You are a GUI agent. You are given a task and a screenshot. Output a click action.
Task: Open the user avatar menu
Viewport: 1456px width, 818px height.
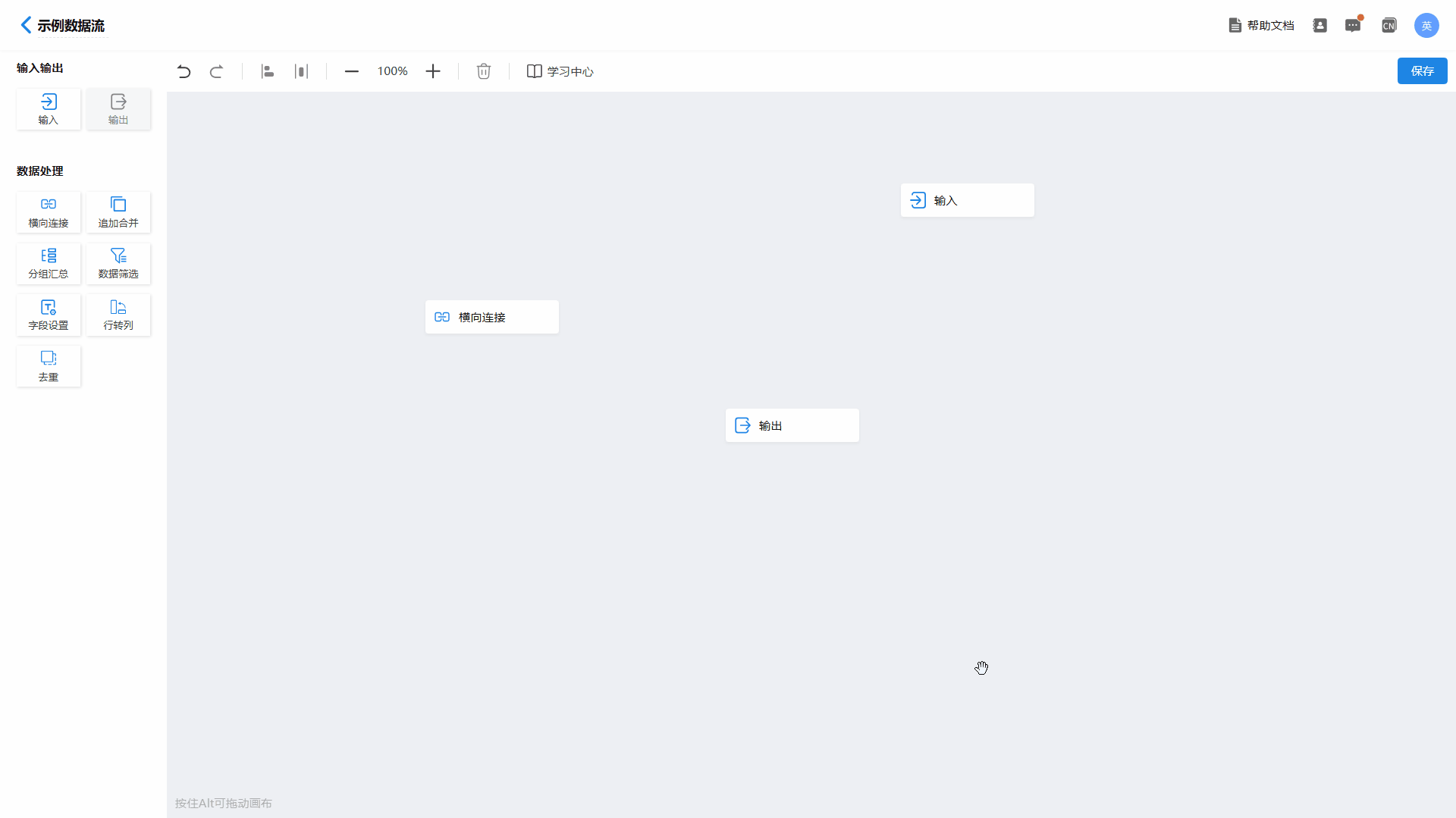[x=1426, y=25]
